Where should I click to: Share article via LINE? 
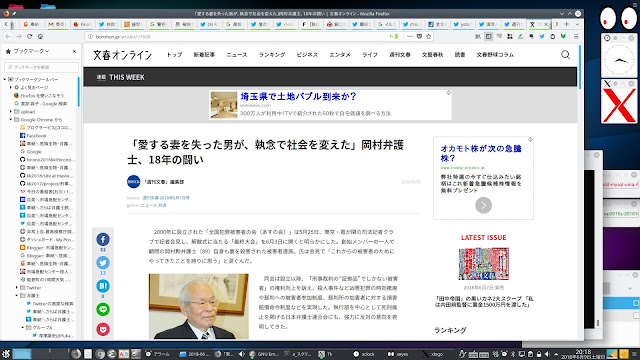tap(103, 309)
